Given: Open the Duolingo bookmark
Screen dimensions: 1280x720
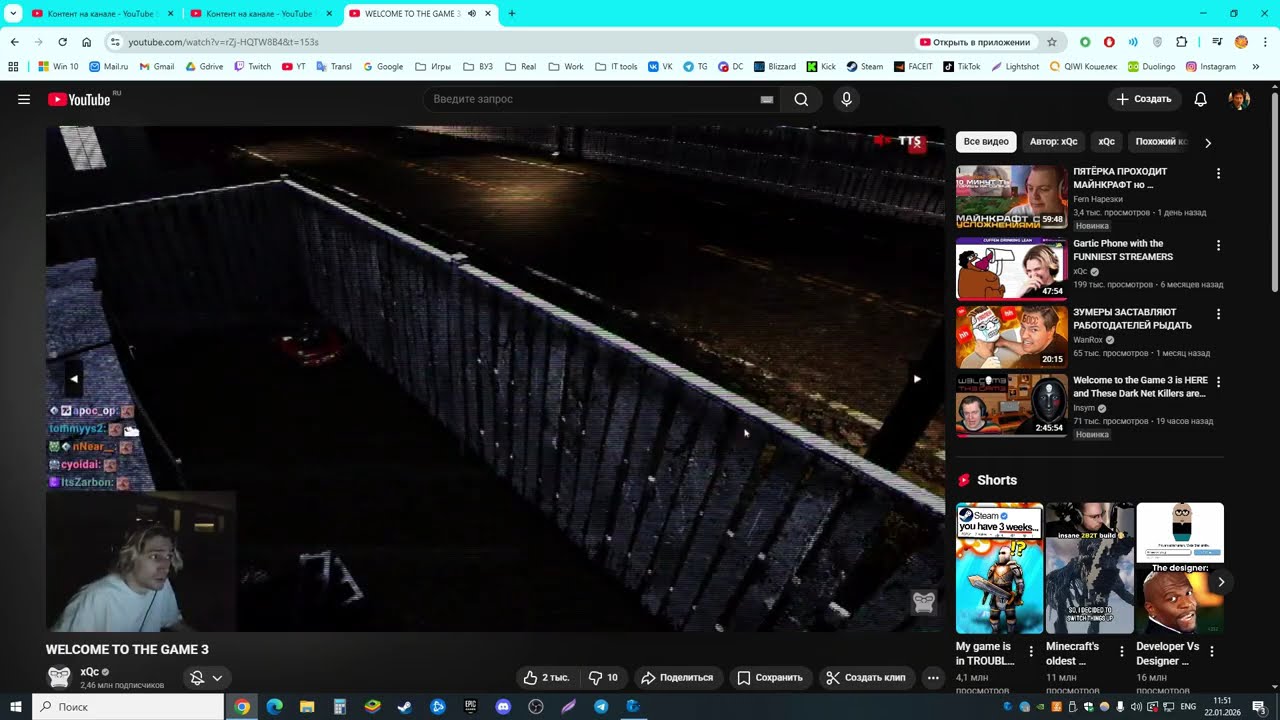Looking at the screenshot, I should (1151, 67).
